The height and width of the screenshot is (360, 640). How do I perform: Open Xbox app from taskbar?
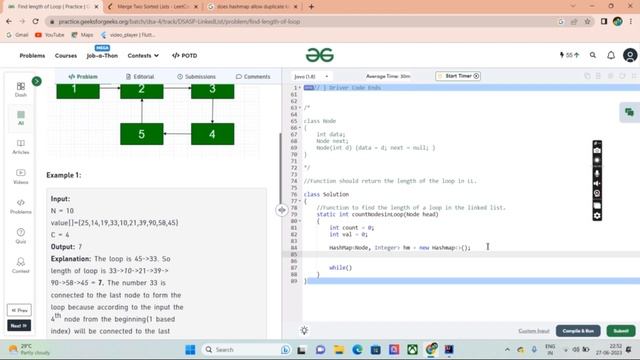[x=413, y=349]
